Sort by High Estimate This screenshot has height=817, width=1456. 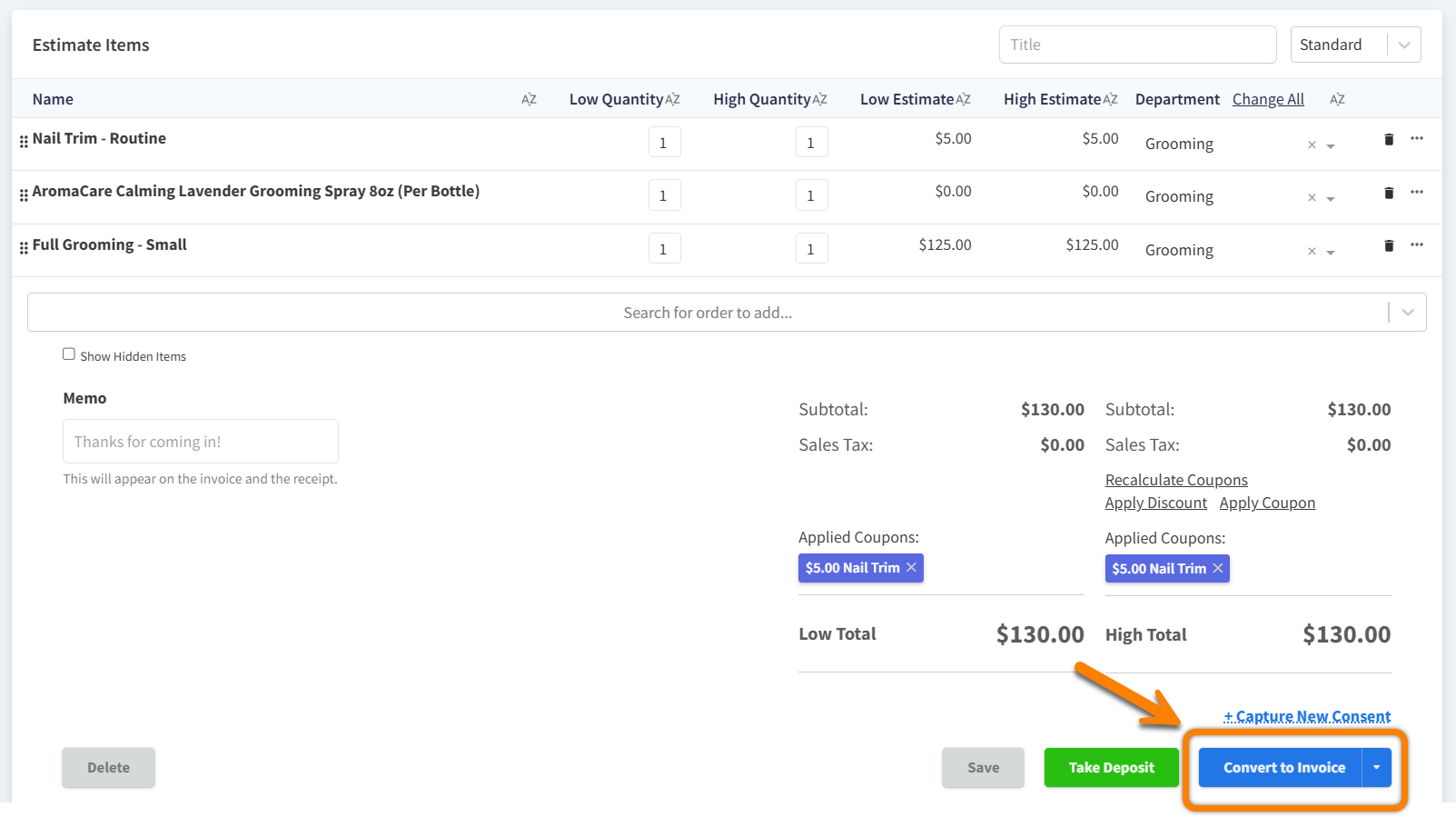pos(1110,99)
